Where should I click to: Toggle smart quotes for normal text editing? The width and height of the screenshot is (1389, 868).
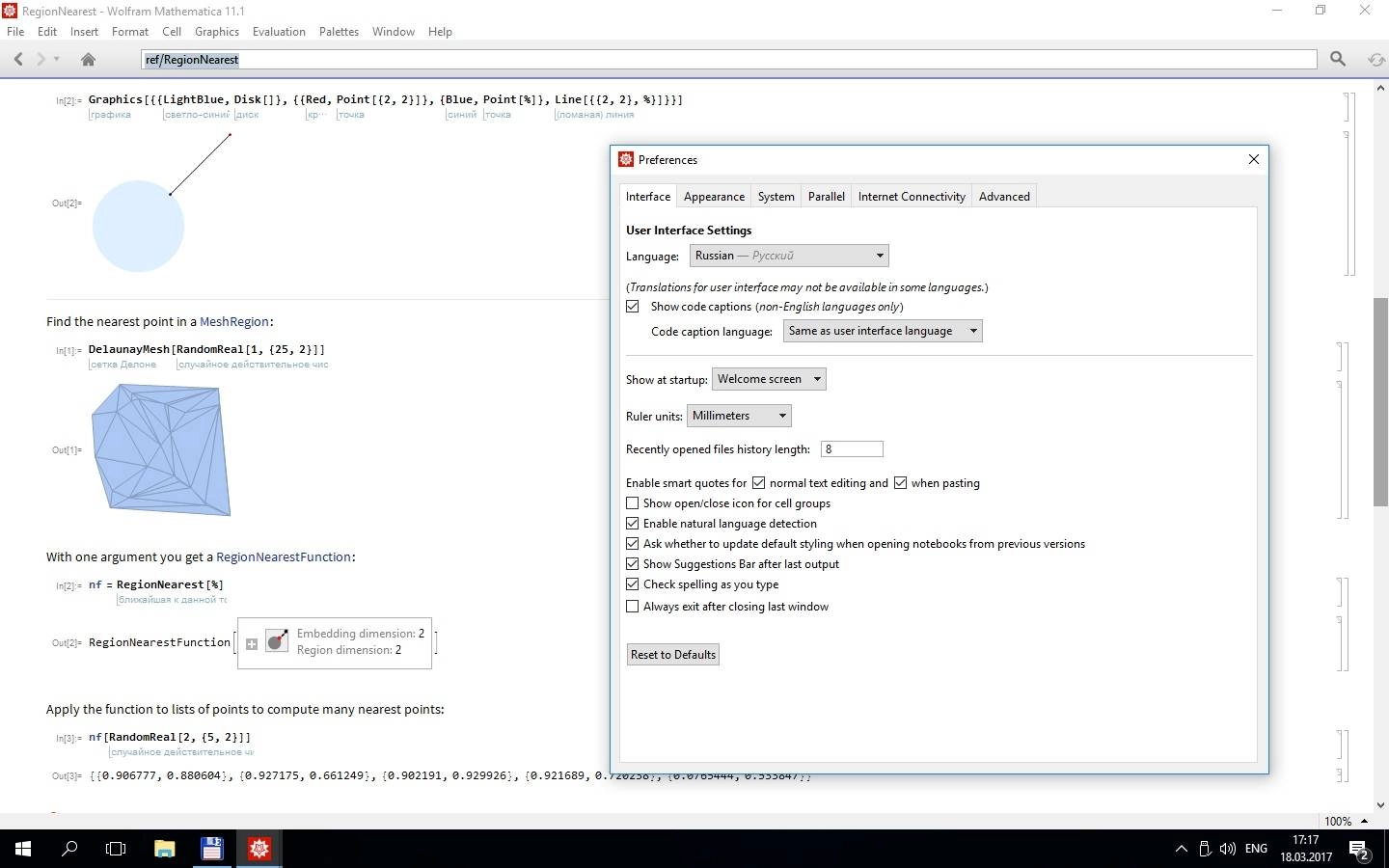[758, 482]
